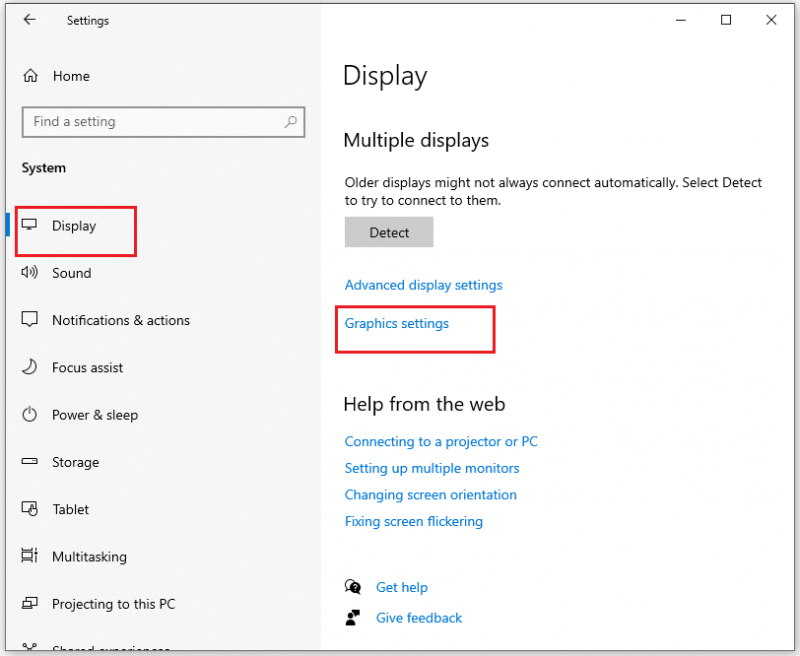Open Advanced display settings link
This screenshot has width=800, height=656.
coord(423,285)
